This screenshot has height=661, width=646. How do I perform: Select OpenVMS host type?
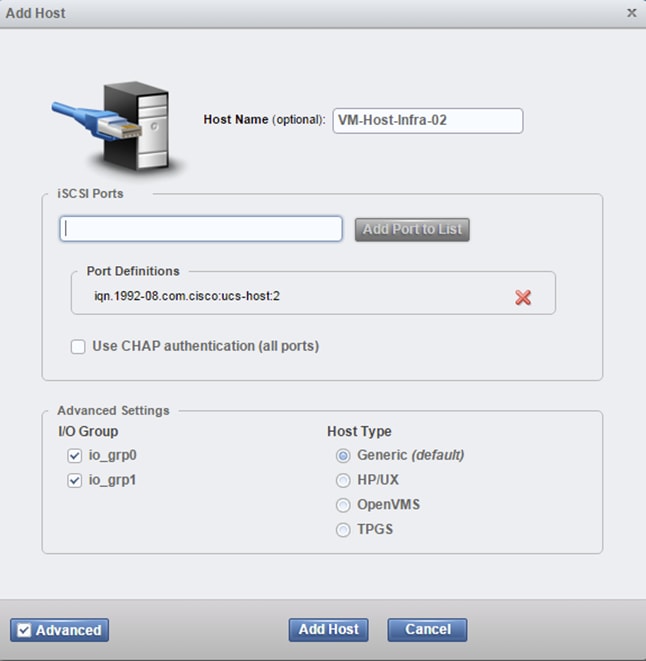pyautogui.click(x=343, y=505)
